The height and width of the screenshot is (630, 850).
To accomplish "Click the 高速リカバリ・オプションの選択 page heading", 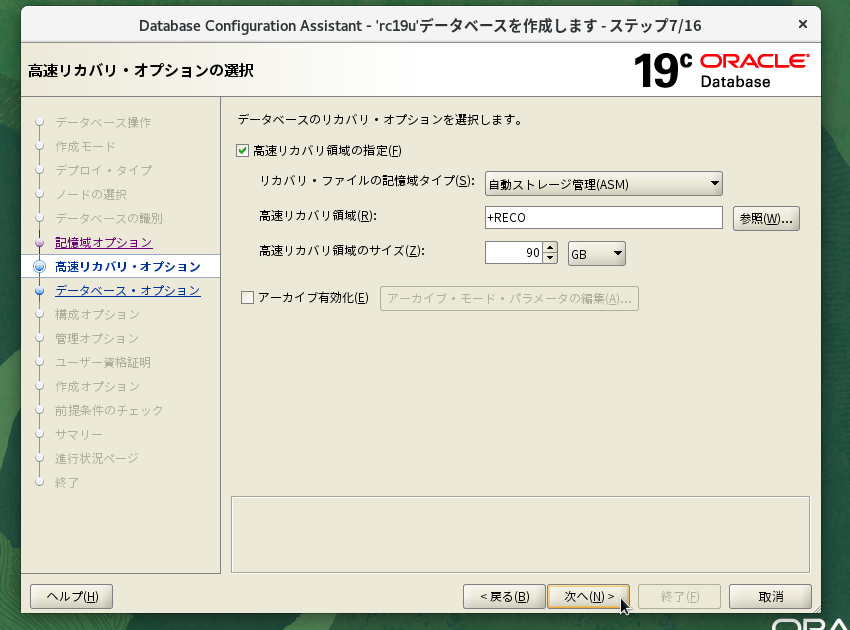I will point(141,70).
